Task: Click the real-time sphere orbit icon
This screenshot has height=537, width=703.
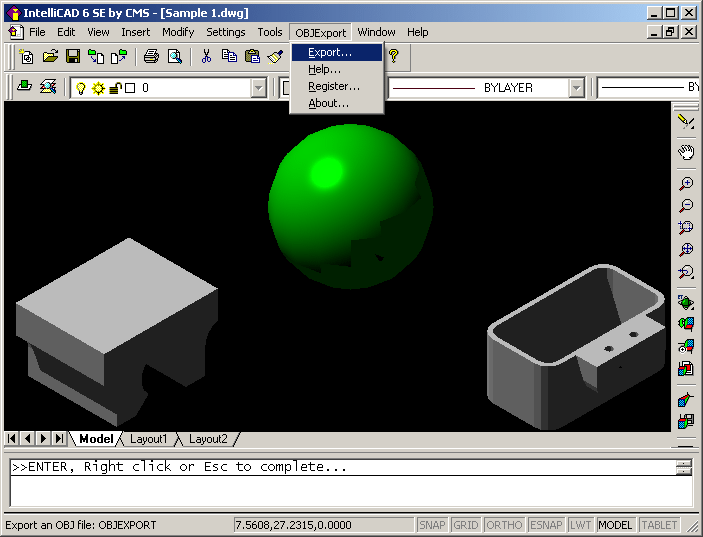Action: click(686, 303)
